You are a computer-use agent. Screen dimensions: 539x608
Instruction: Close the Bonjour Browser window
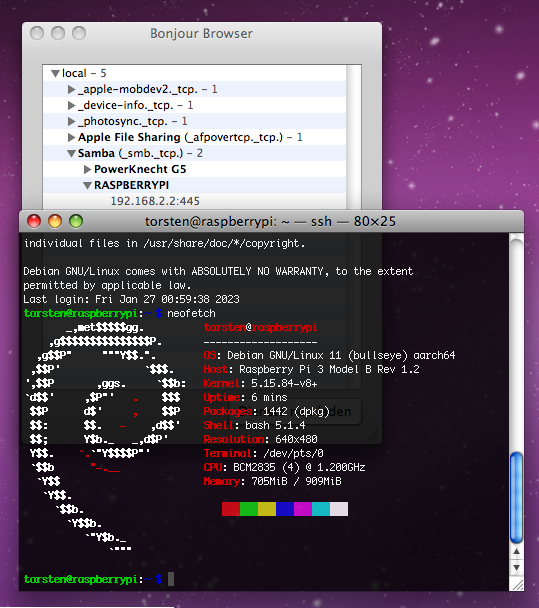37,33
